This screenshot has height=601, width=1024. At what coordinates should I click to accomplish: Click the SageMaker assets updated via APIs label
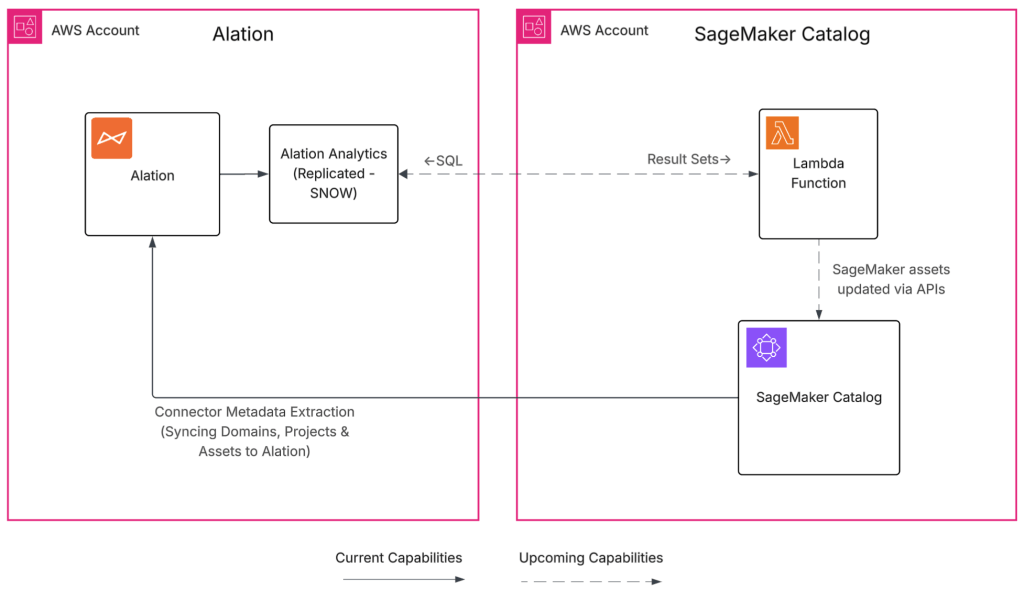click(892, 279)
